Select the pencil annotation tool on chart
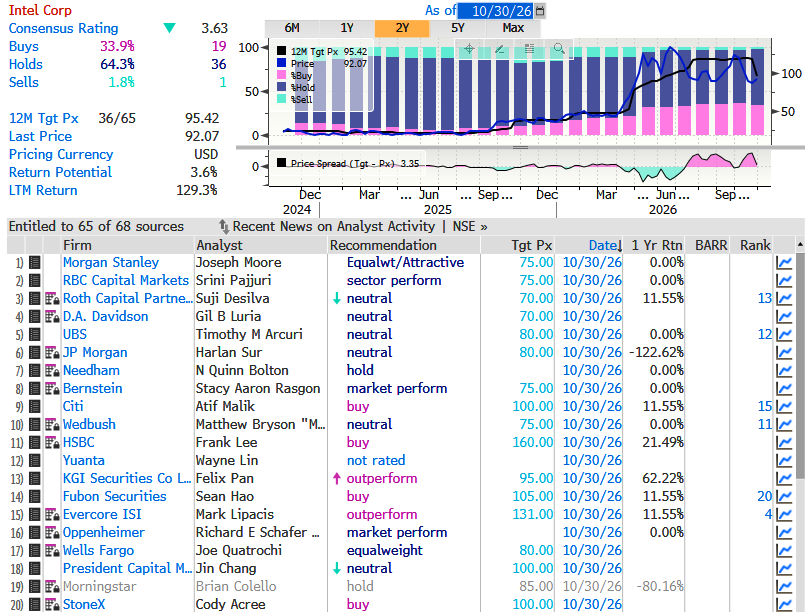 (499, 49)
